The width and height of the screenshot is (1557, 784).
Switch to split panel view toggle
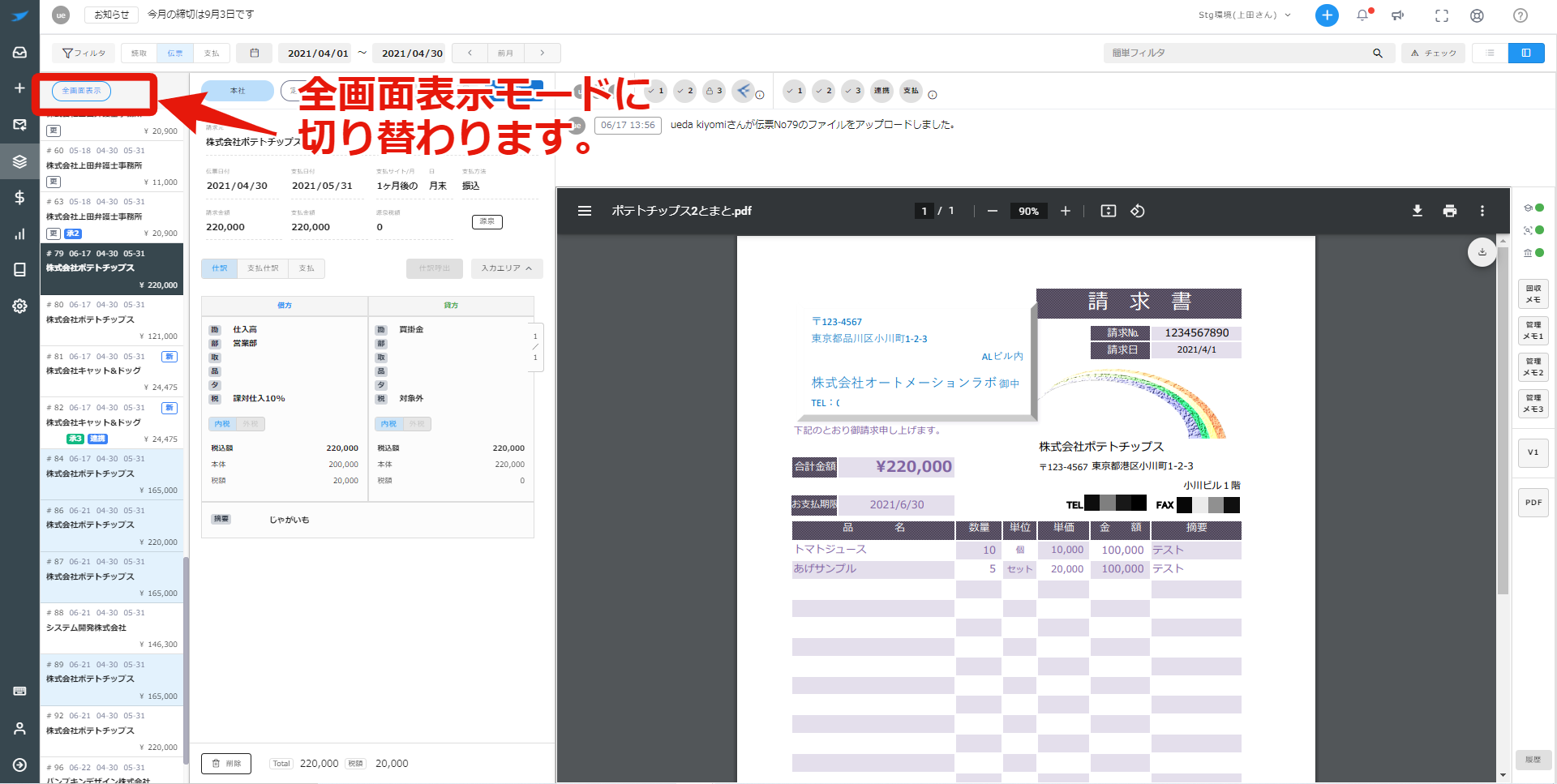point(1526,54)
